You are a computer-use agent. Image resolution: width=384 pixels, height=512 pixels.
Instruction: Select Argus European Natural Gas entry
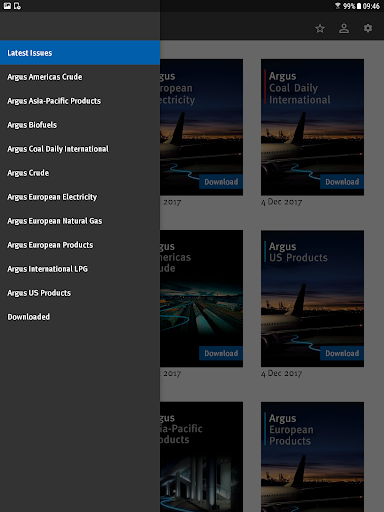[80, 221]
